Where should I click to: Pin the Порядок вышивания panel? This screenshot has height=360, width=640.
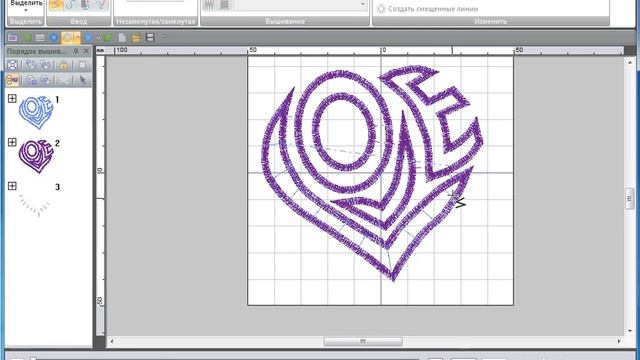[x=76, y=51]
